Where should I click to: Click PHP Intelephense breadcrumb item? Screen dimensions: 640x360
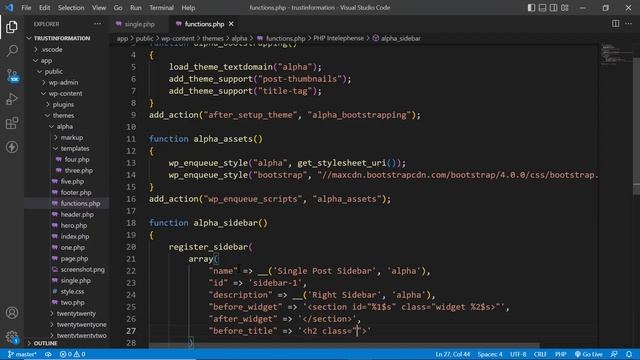pos(338,38)
